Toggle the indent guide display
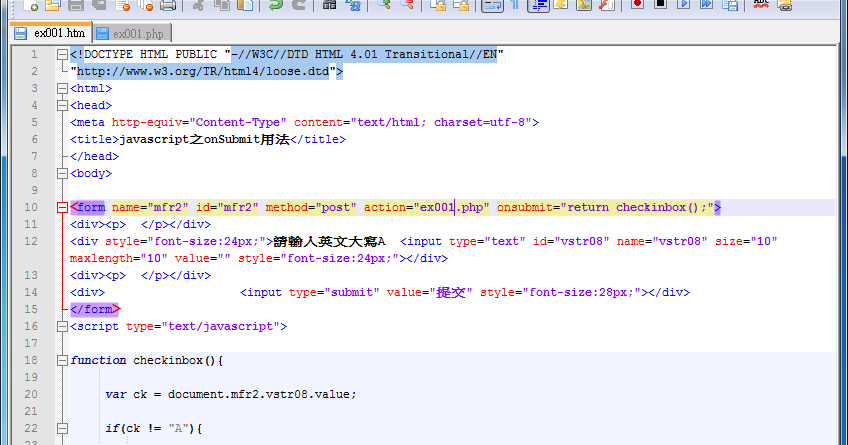Viewport: 848px width, 445px height. click(x=538, y=5)
